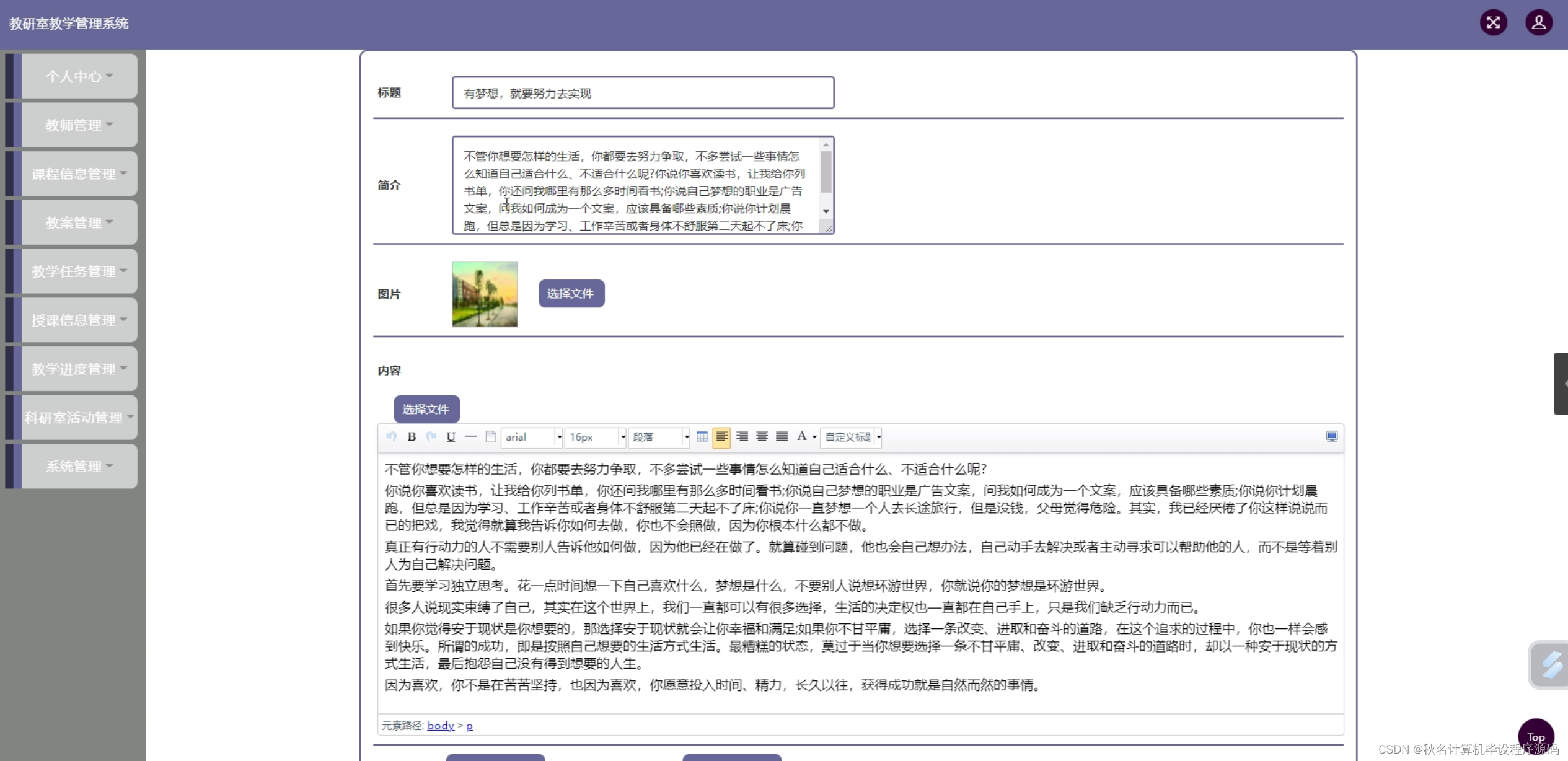
Task: Apply Underline formatting in the editor
Action: pos(450,437)
